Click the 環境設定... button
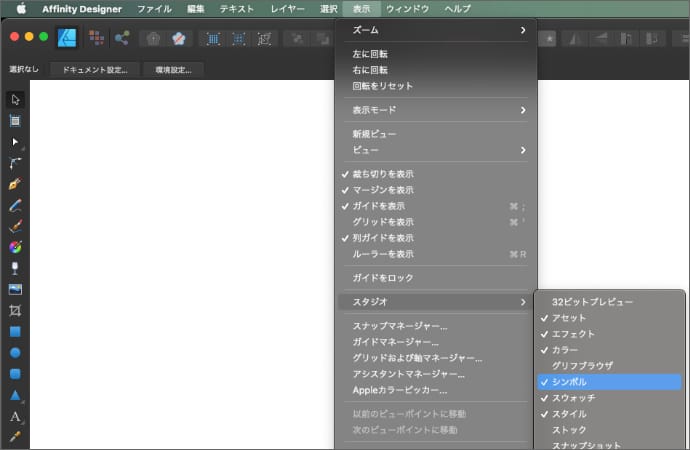The image size is (690, 450). pos(173,70)
